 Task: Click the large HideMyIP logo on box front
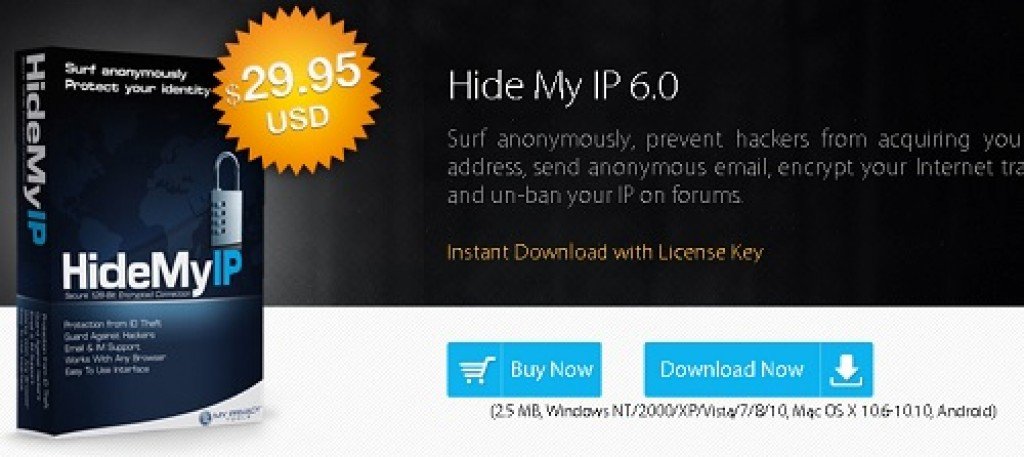(x=152, y=269)
